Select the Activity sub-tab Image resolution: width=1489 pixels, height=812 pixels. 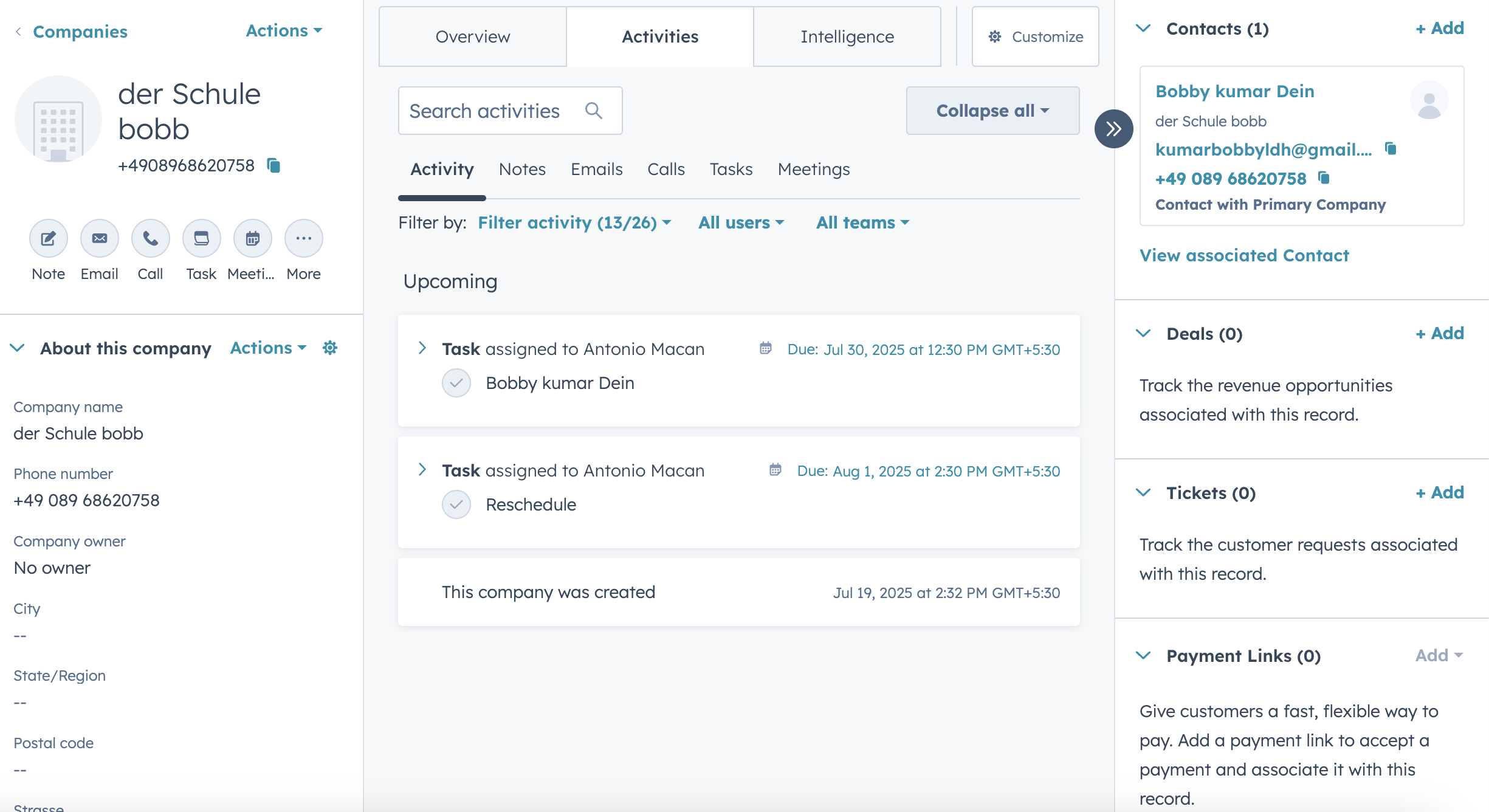pos(442,169)
